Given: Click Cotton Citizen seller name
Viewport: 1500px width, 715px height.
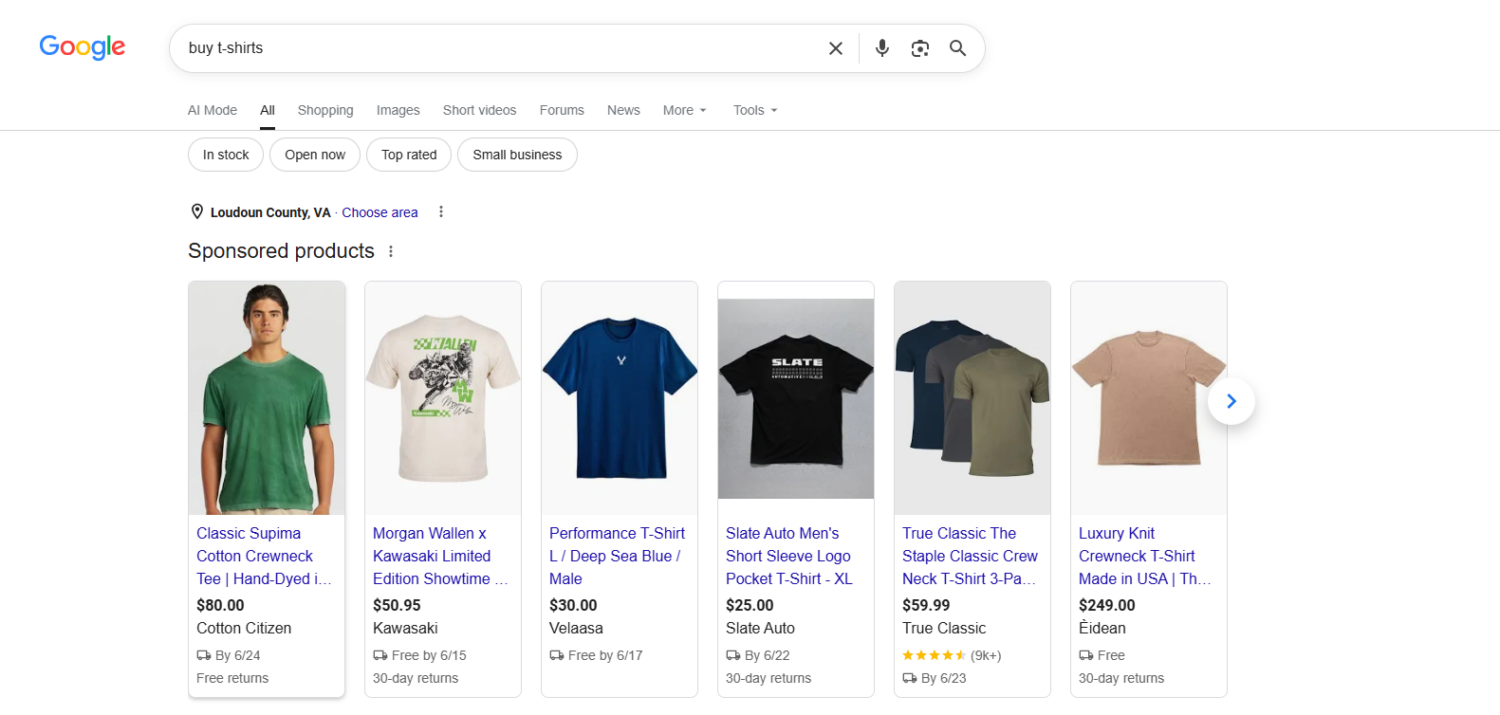Looking at the screenshot, I should coord(244,628).
